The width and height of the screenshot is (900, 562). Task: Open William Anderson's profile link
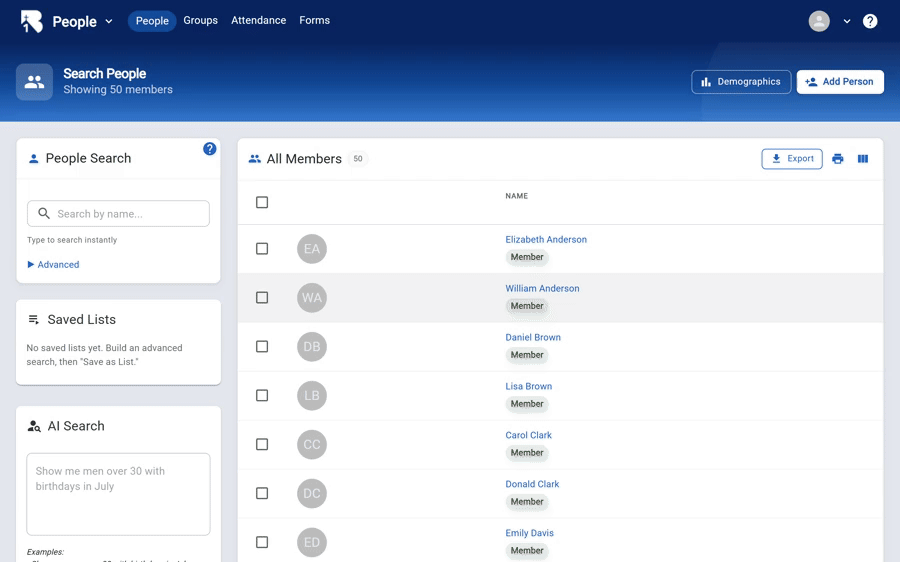coord(542,288)
